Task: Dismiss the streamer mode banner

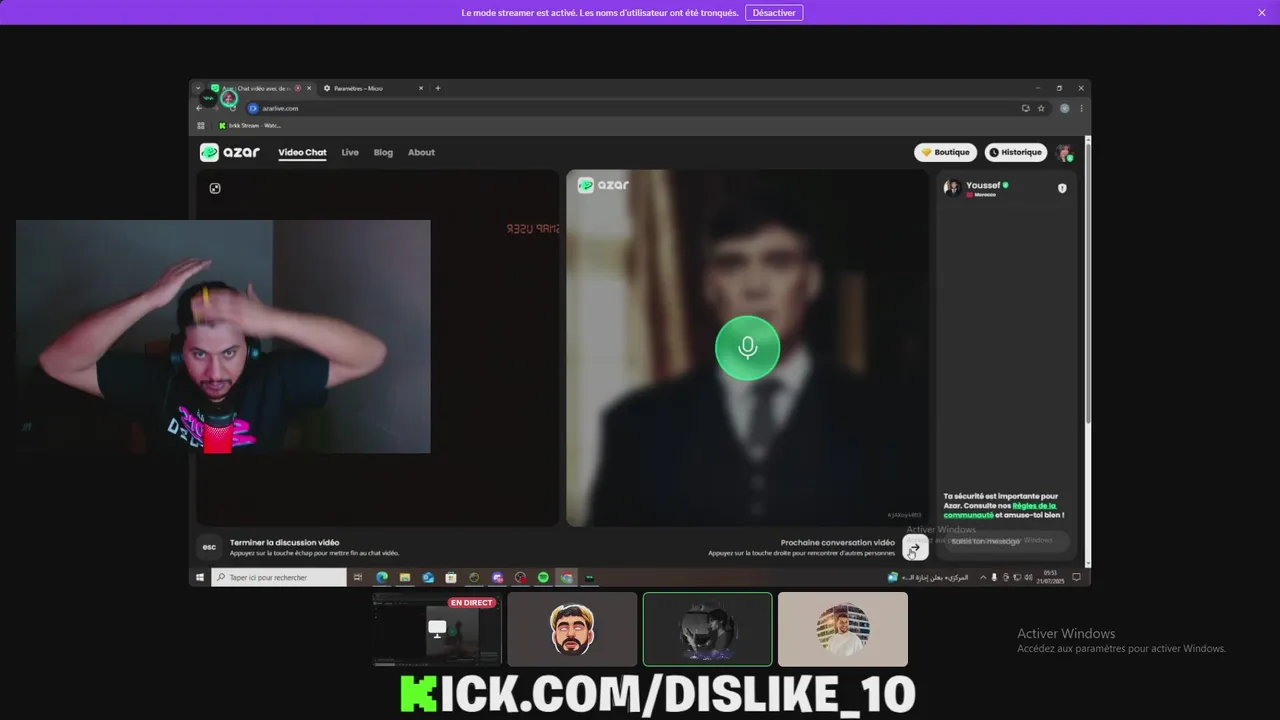Action: point(1262,12)
